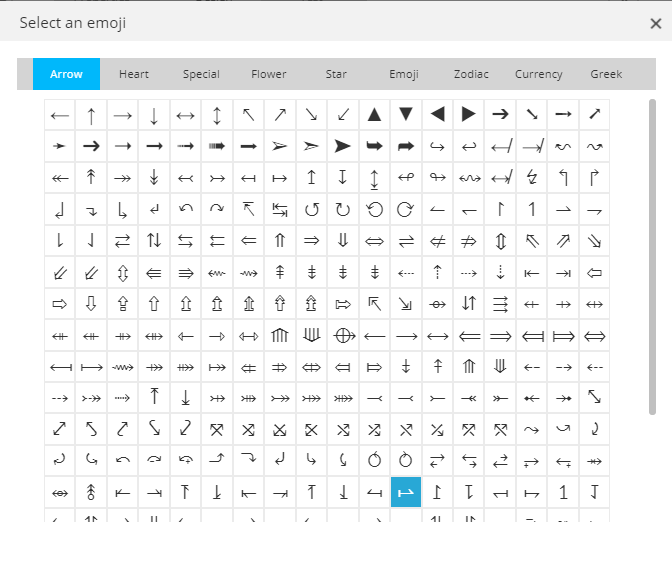Pick the up-down arrow in the first row
The width and height of the screenshot is (672, 579).
coord(217,115)
